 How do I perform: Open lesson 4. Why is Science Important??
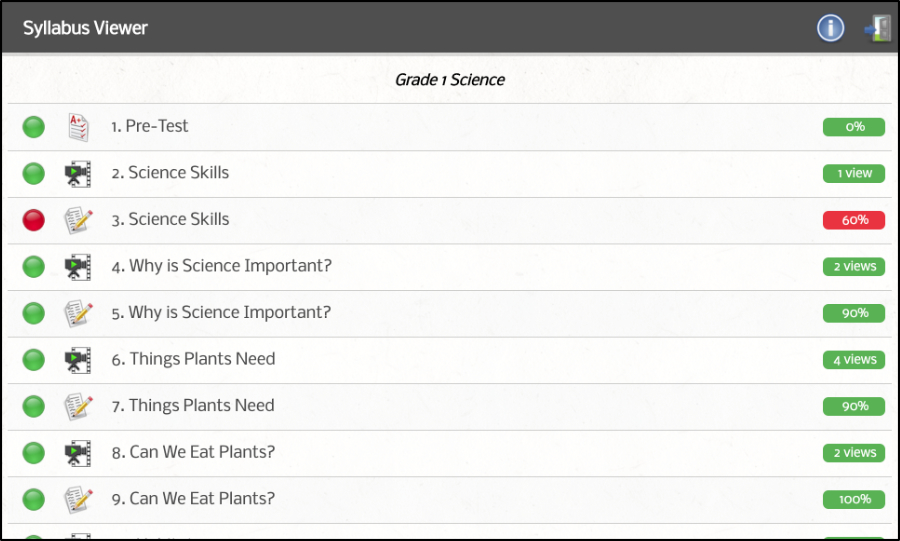222,266
